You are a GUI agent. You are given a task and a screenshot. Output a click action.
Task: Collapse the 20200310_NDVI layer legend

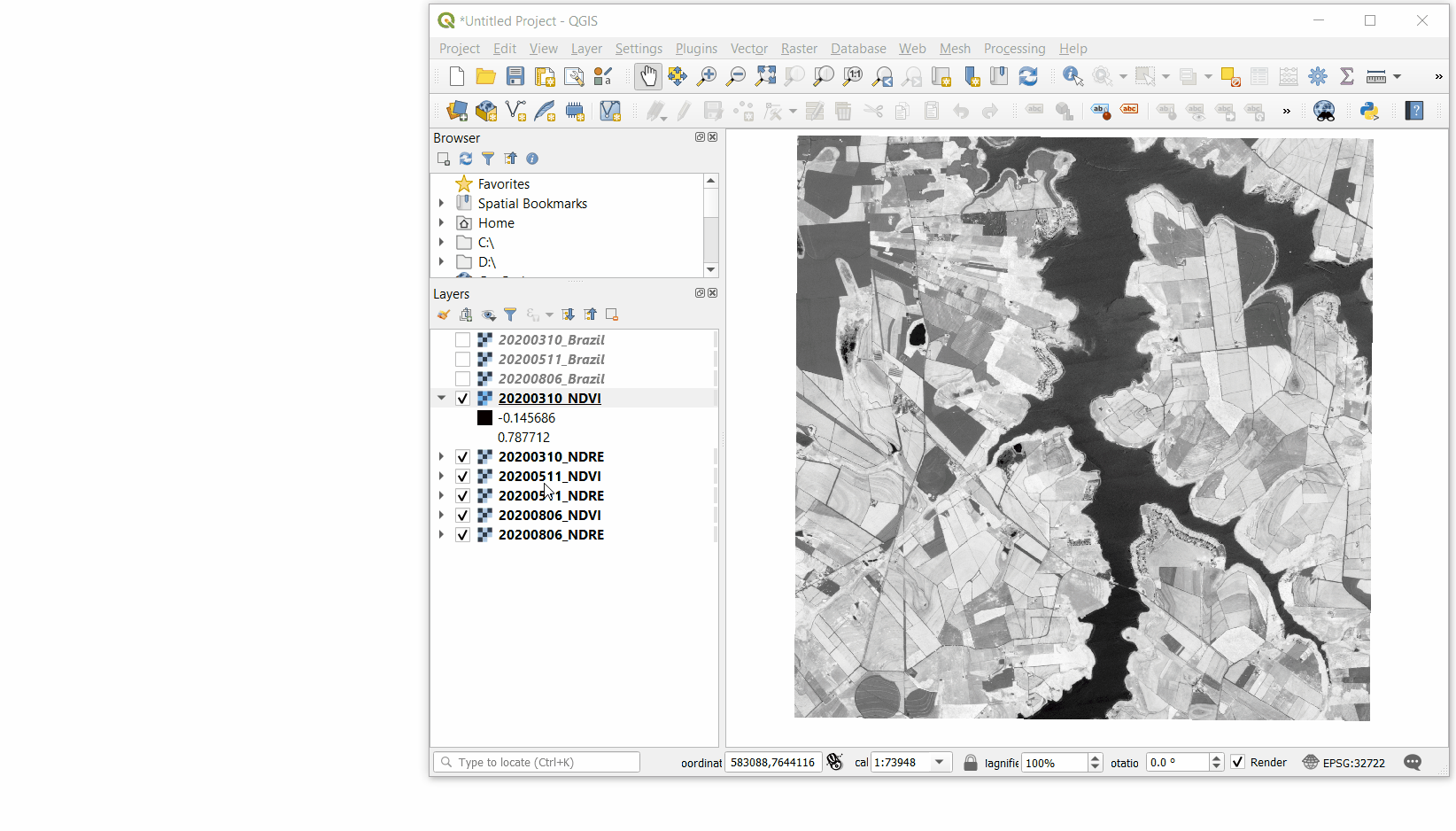click(x=442, y=399)
